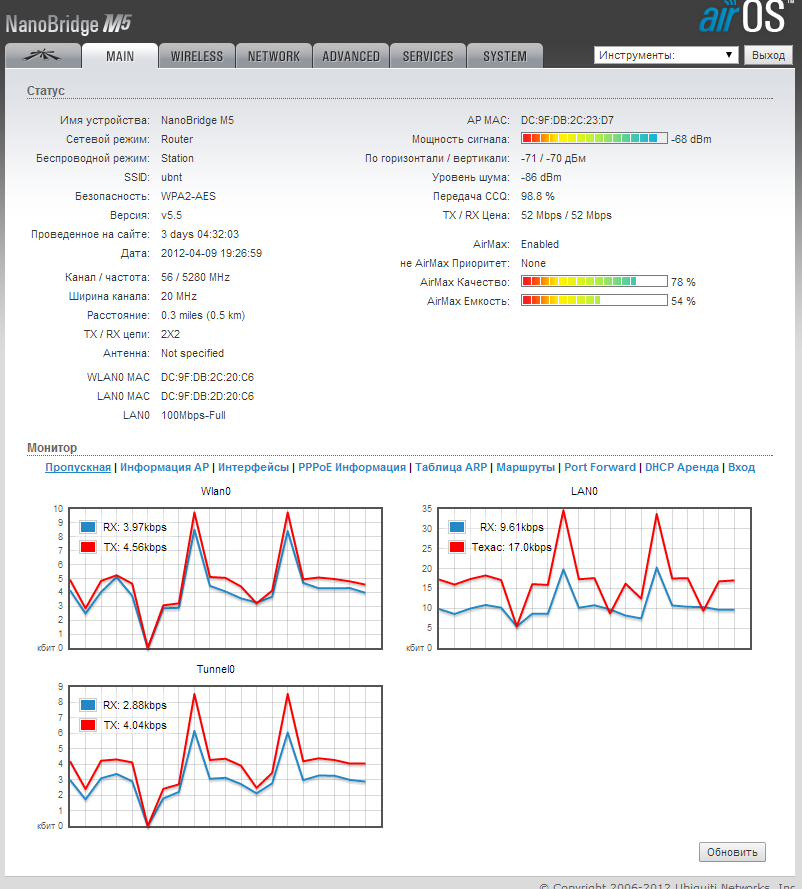Click the AirMax capacity bar

594,301
